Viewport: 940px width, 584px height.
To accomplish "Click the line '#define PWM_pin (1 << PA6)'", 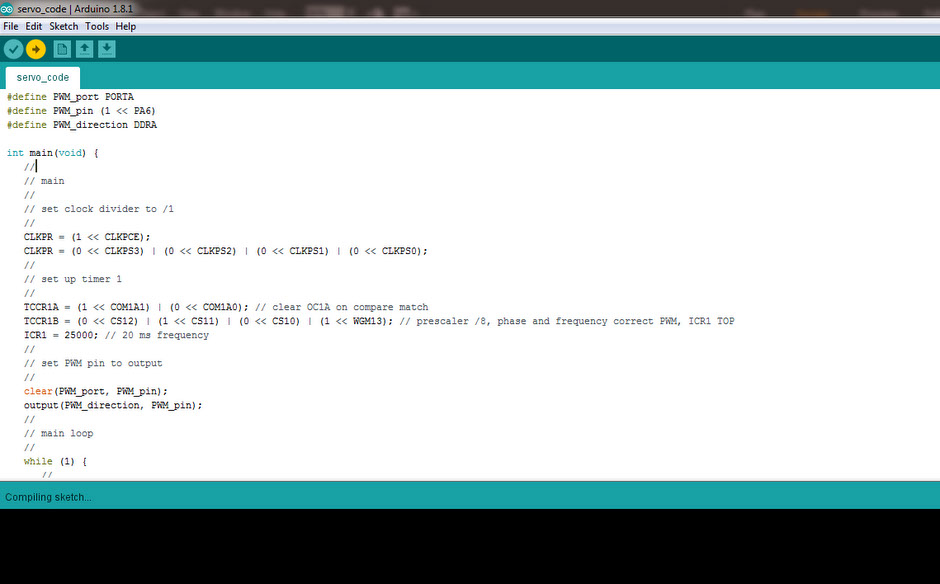I will pos(81,111).
